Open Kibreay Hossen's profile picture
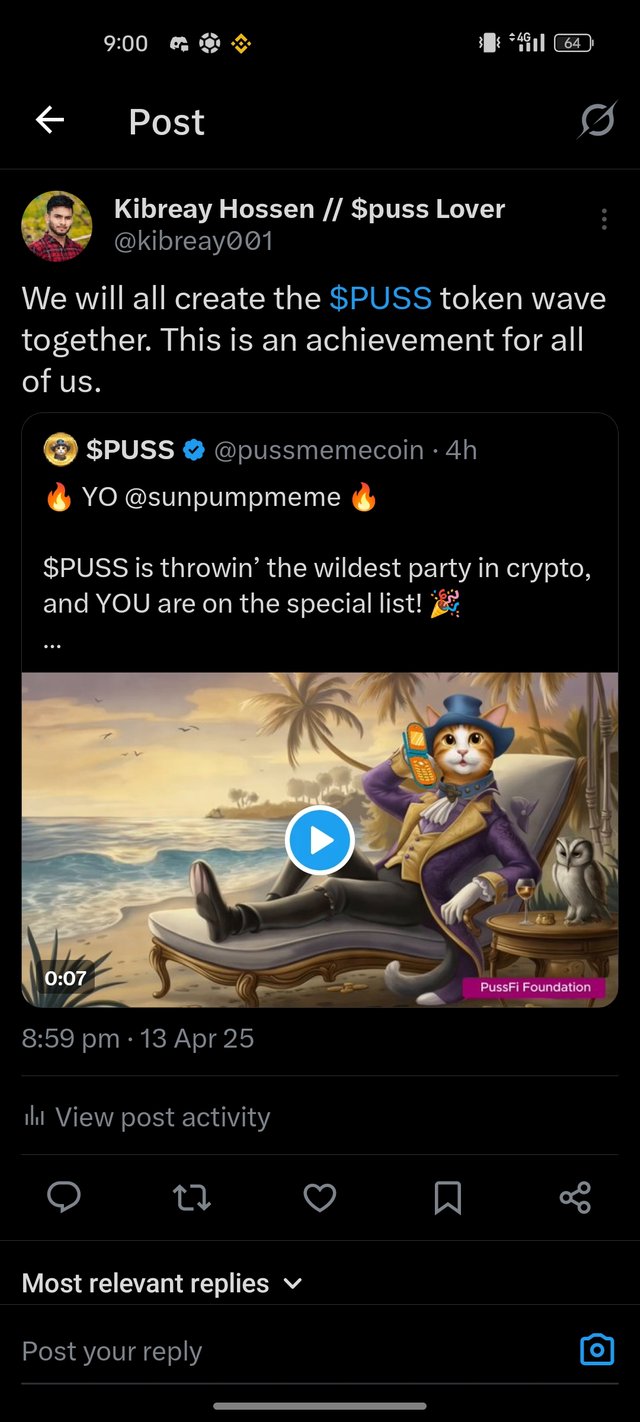The image size is (640, 1422). [x=57, y=226]
